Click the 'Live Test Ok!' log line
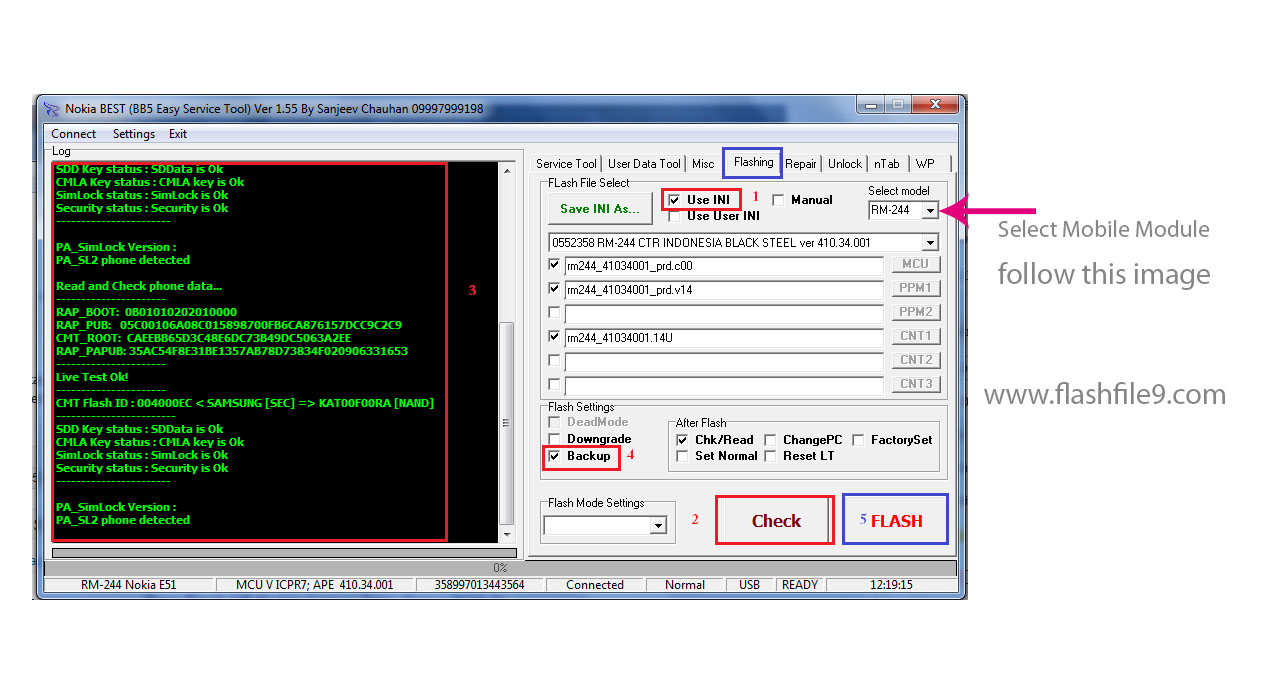Image resolution: width=1282 pixels, height=694 pixels. point(92,377)
